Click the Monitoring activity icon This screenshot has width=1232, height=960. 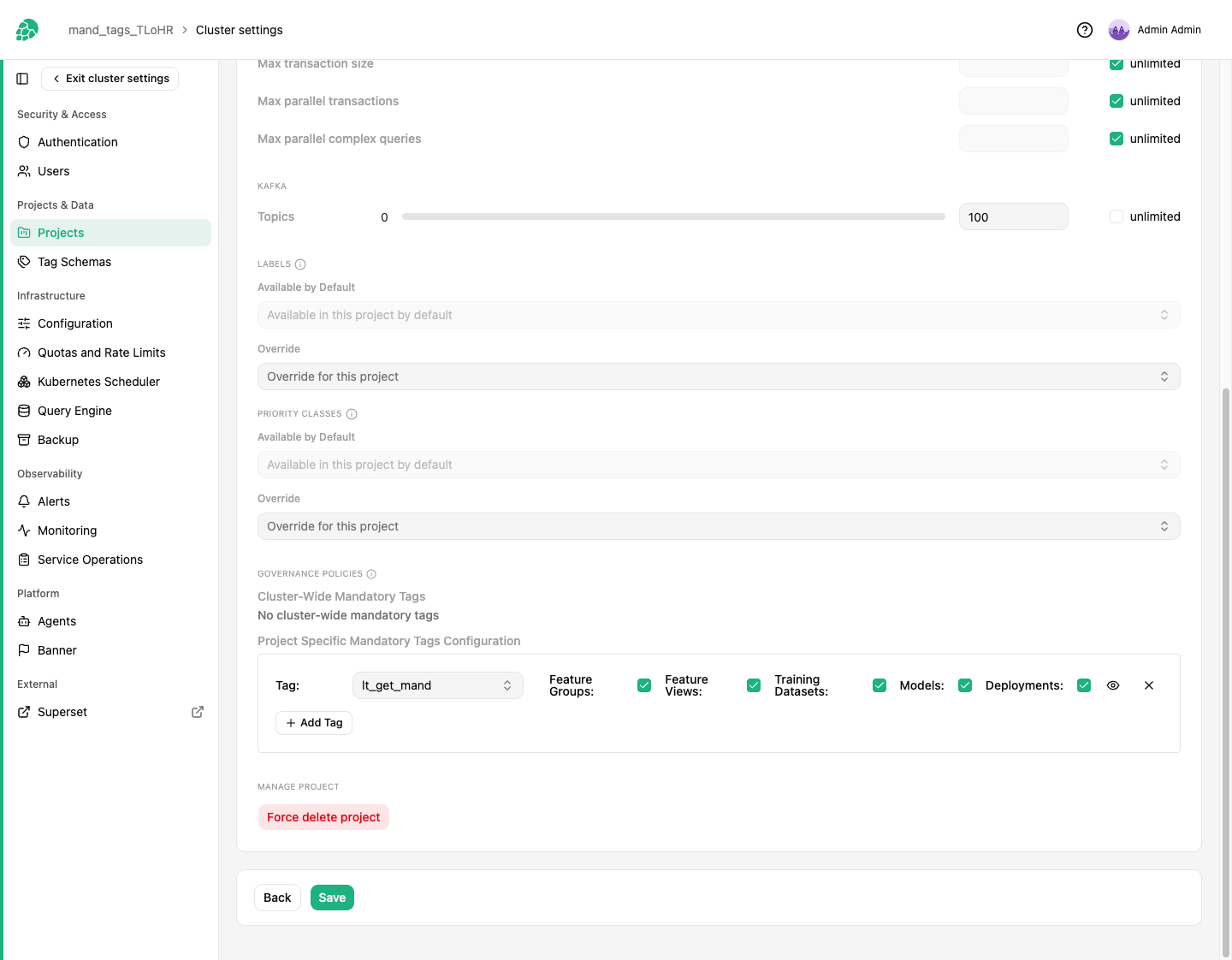24,530
